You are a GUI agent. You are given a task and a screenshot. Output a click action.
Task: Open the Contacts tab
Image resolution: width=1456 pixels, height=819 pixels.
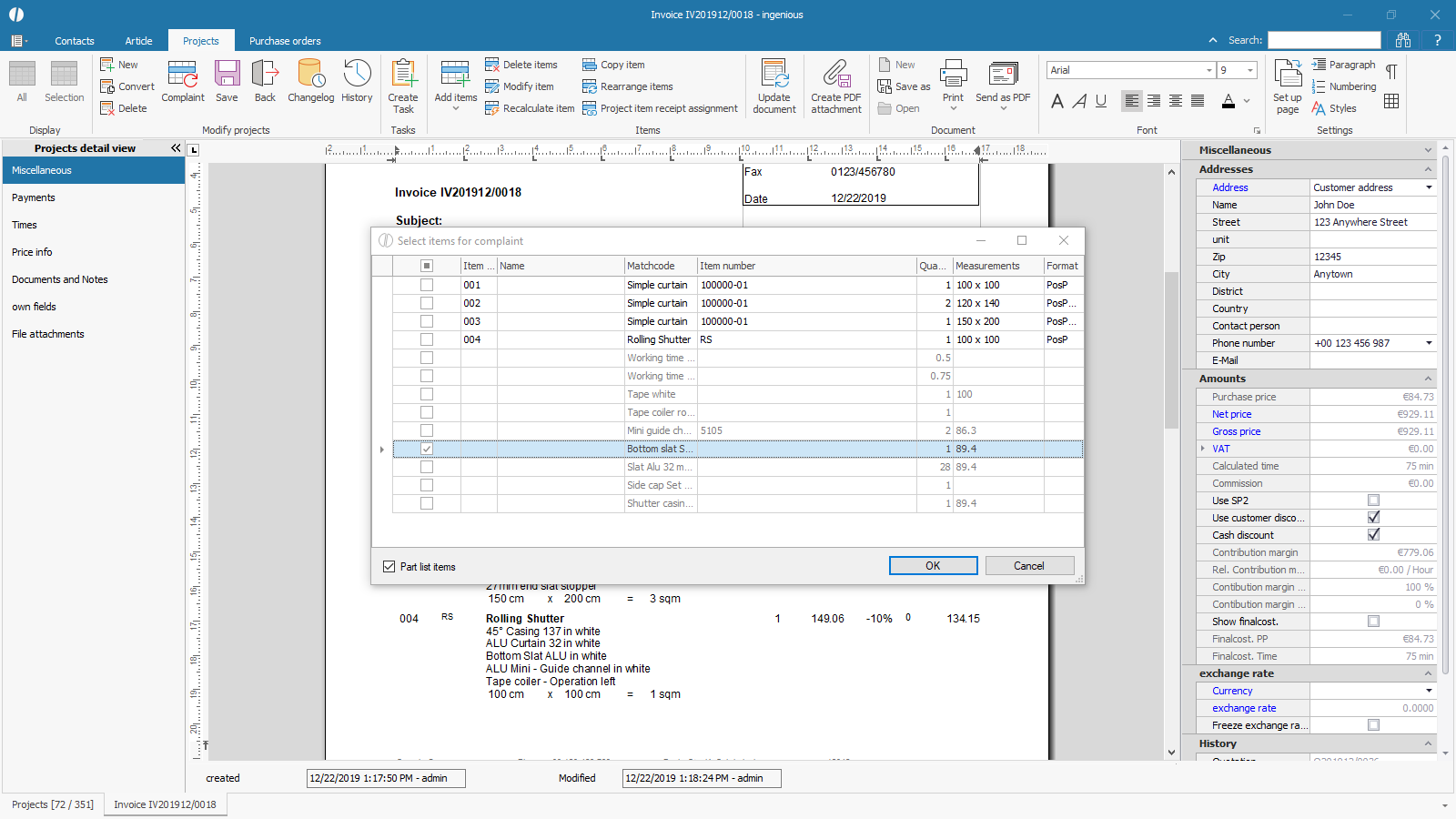75,41
